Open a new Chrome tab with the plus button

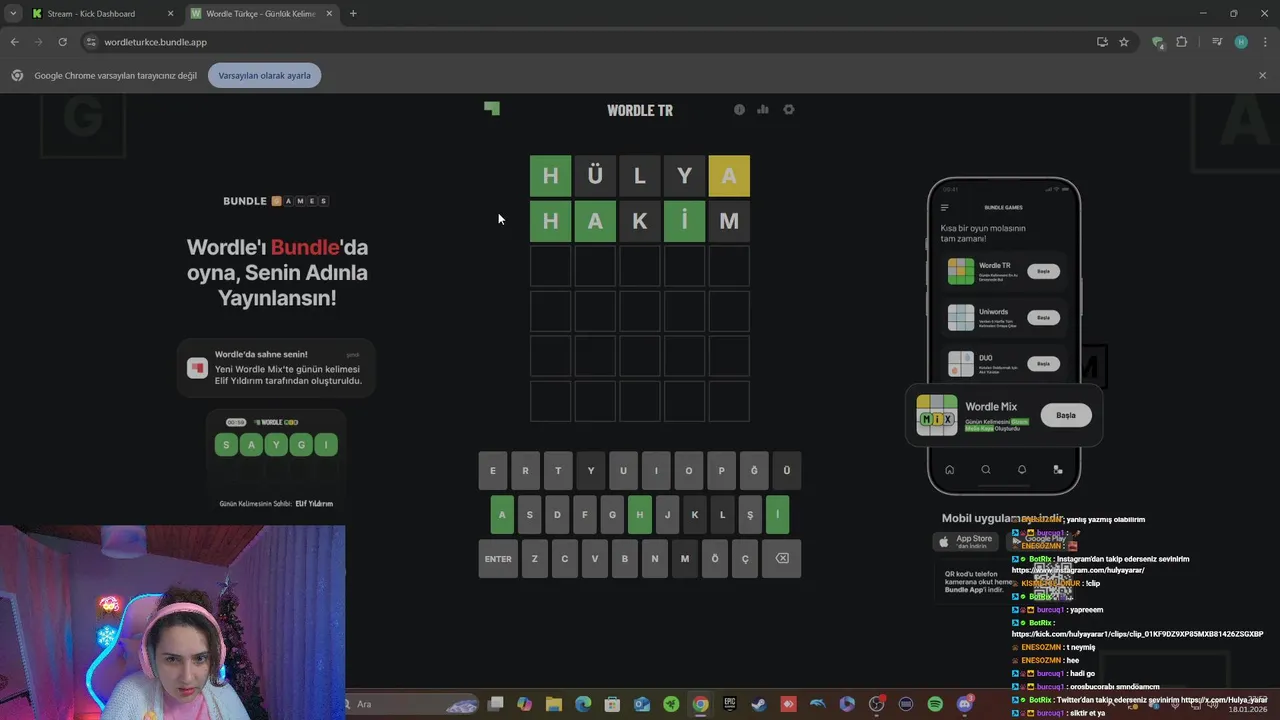pyautogui.click(x=353, y=13)
